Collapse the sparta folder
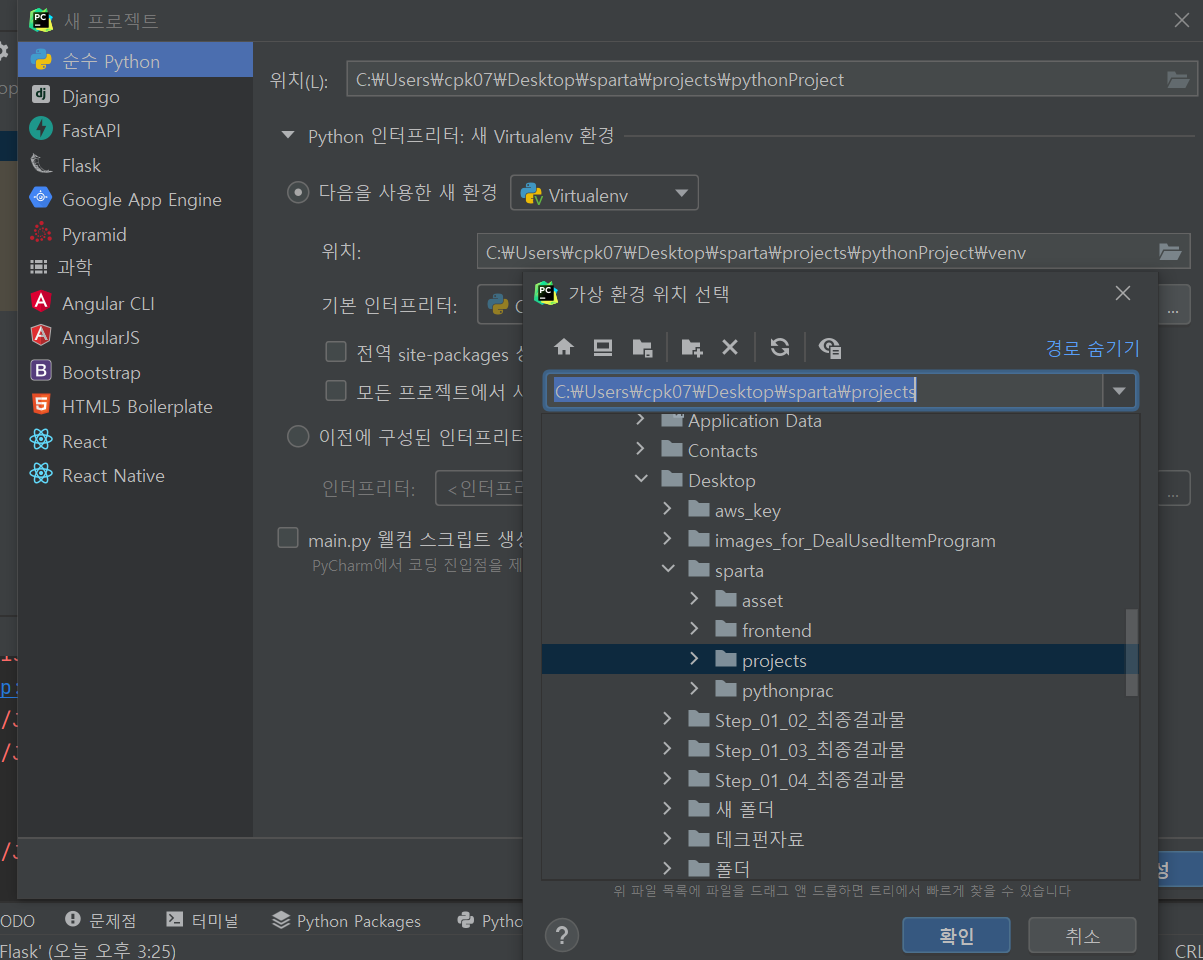 [x=668, y=570]
